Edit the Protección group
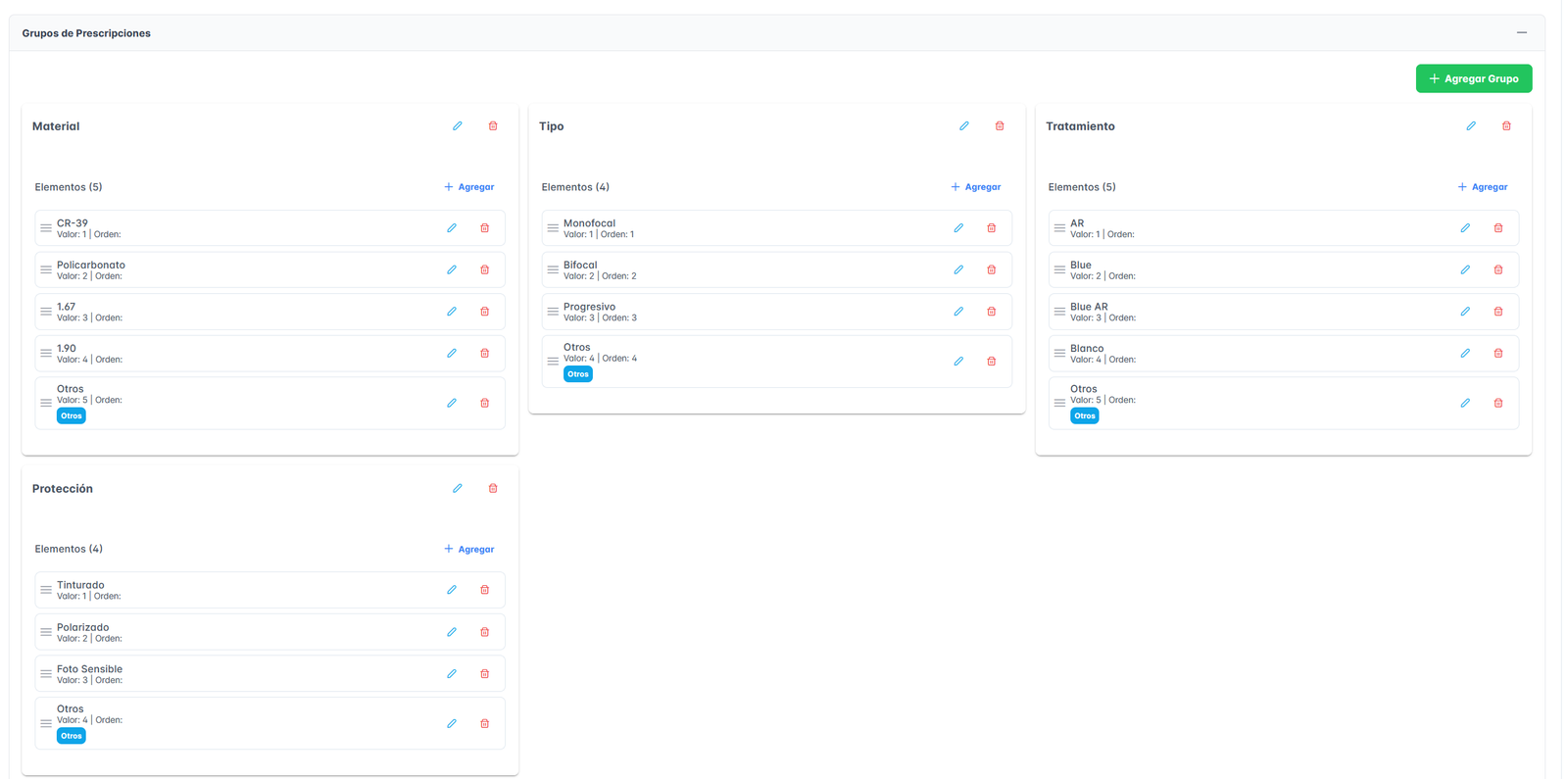 pos(457,489)
